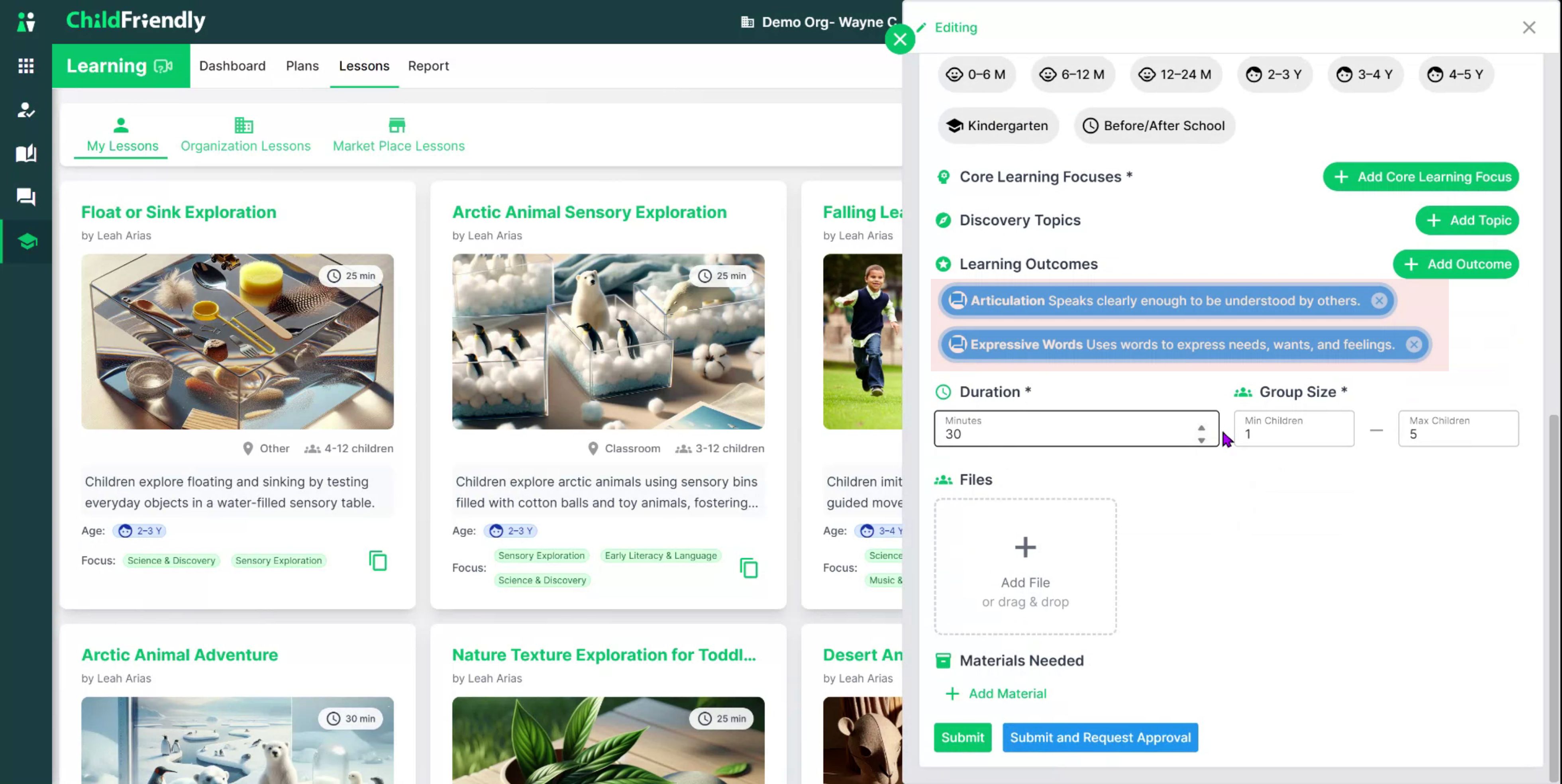Open the chat messages sidebar icon

tap(26, 197)
